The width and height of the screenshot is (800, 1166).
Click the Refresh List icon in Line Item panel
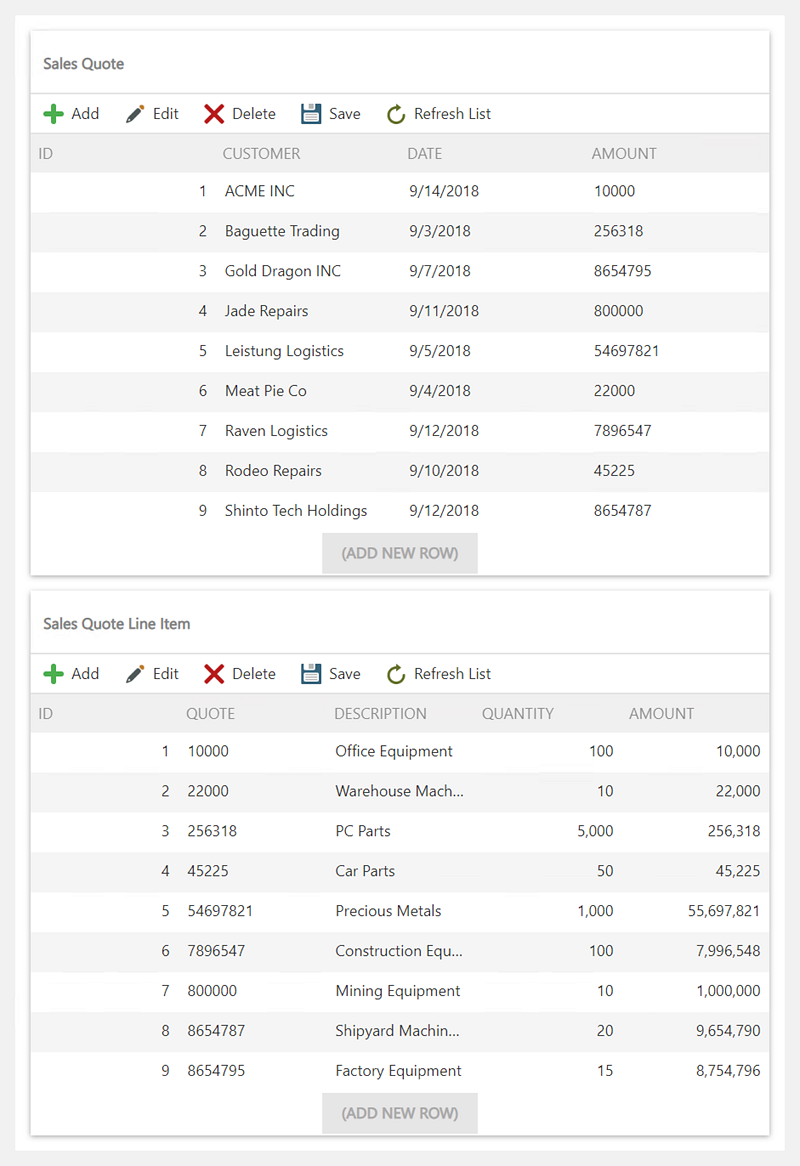pyautogui.click(x=396, y=674)
